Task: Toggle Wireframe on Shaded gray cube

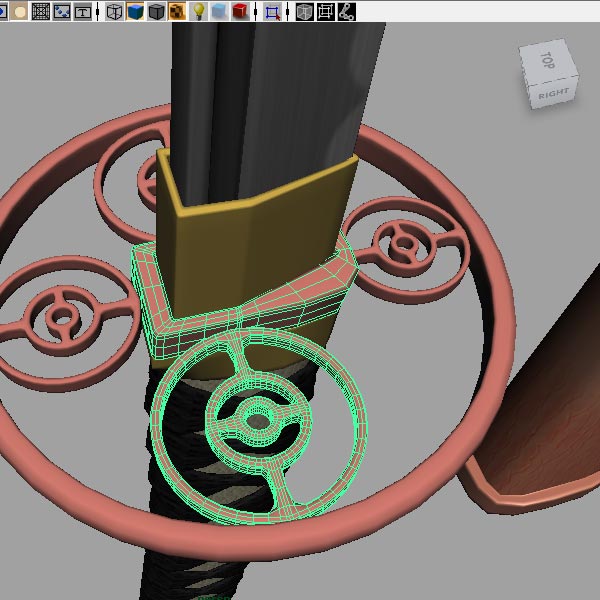Action: click(x=156, y=11)
